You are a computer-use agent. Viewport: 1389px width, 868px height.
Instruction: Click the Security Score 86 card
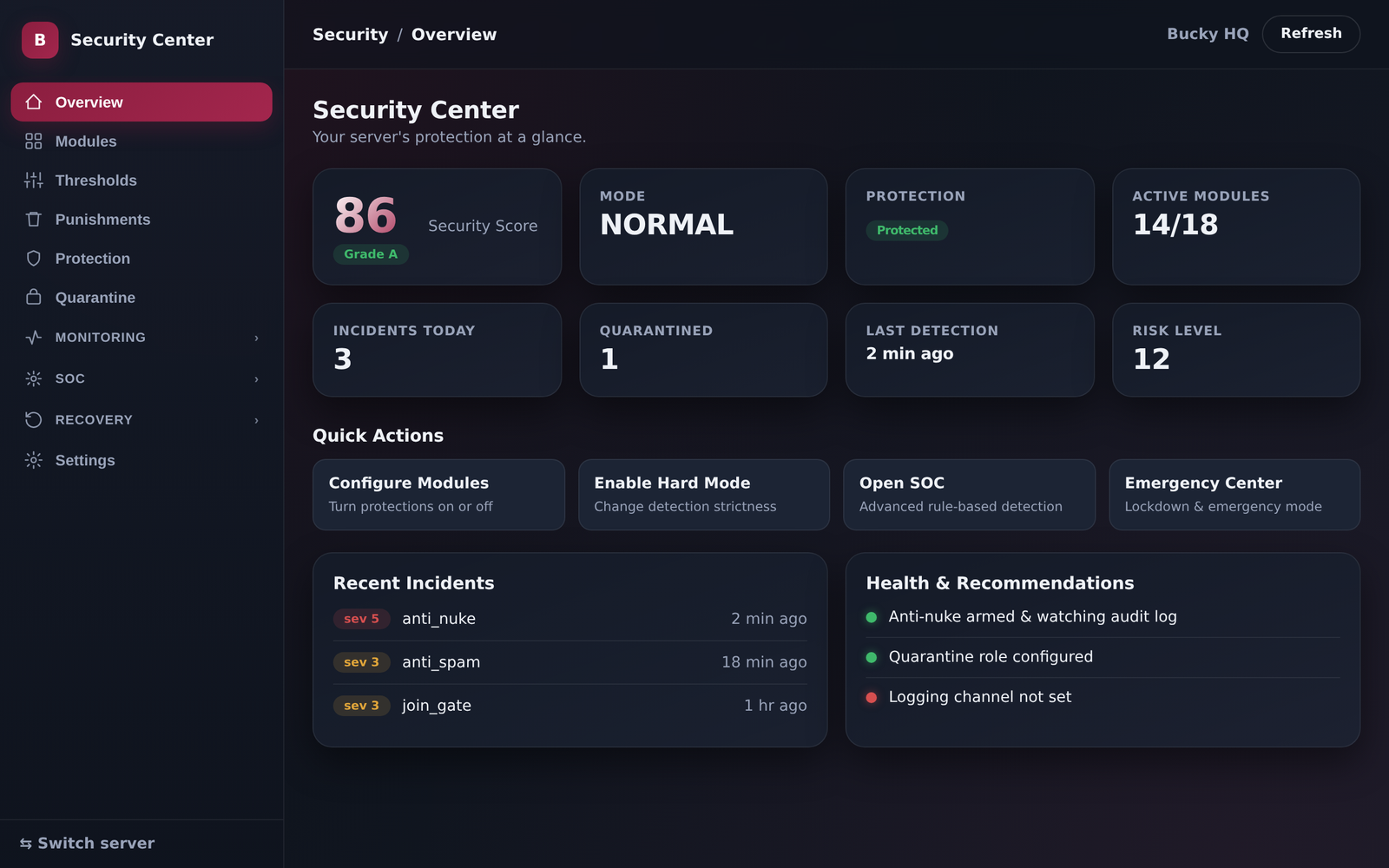tap(438, 227)
